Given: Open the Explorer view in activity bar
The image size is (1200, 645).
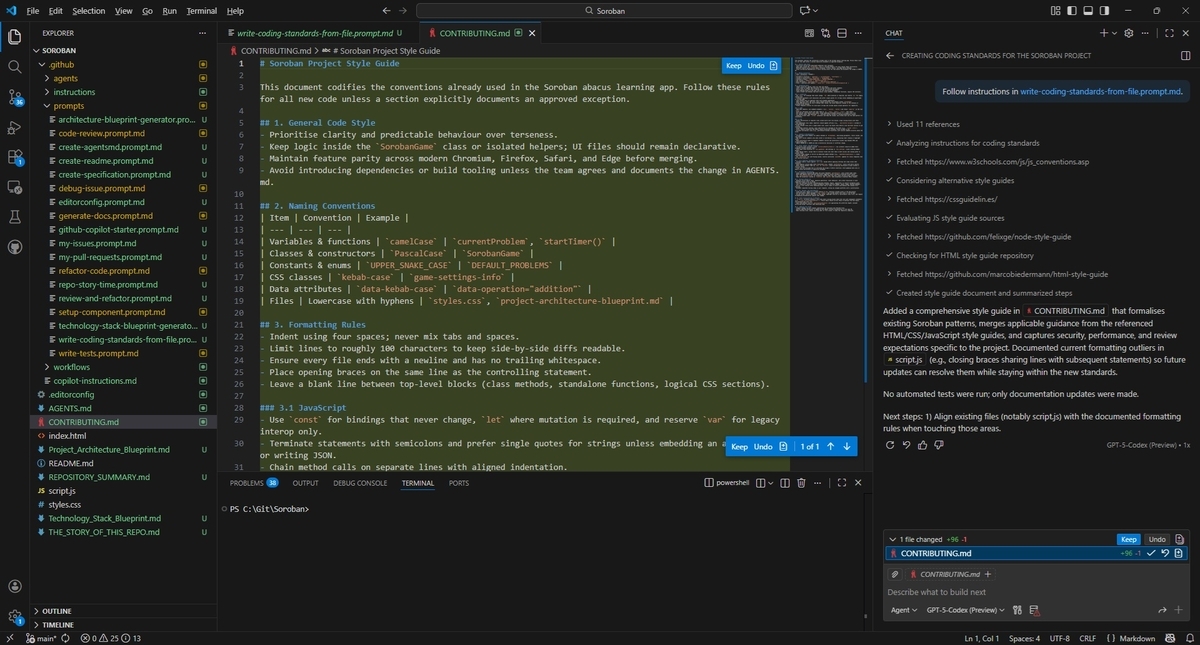Looking at the screenshot, I should 15,37.
